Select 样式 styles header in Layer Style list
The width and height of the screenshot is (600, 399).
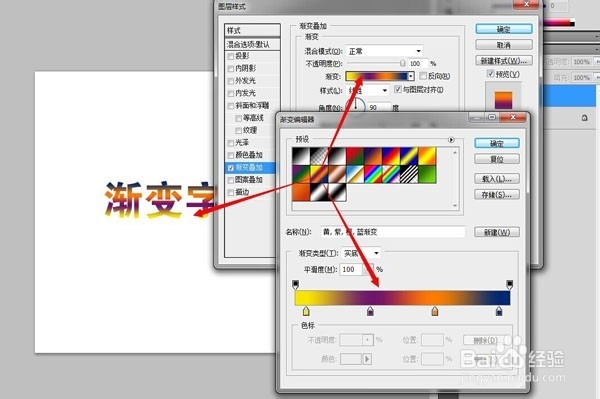[x=252, y=30]
